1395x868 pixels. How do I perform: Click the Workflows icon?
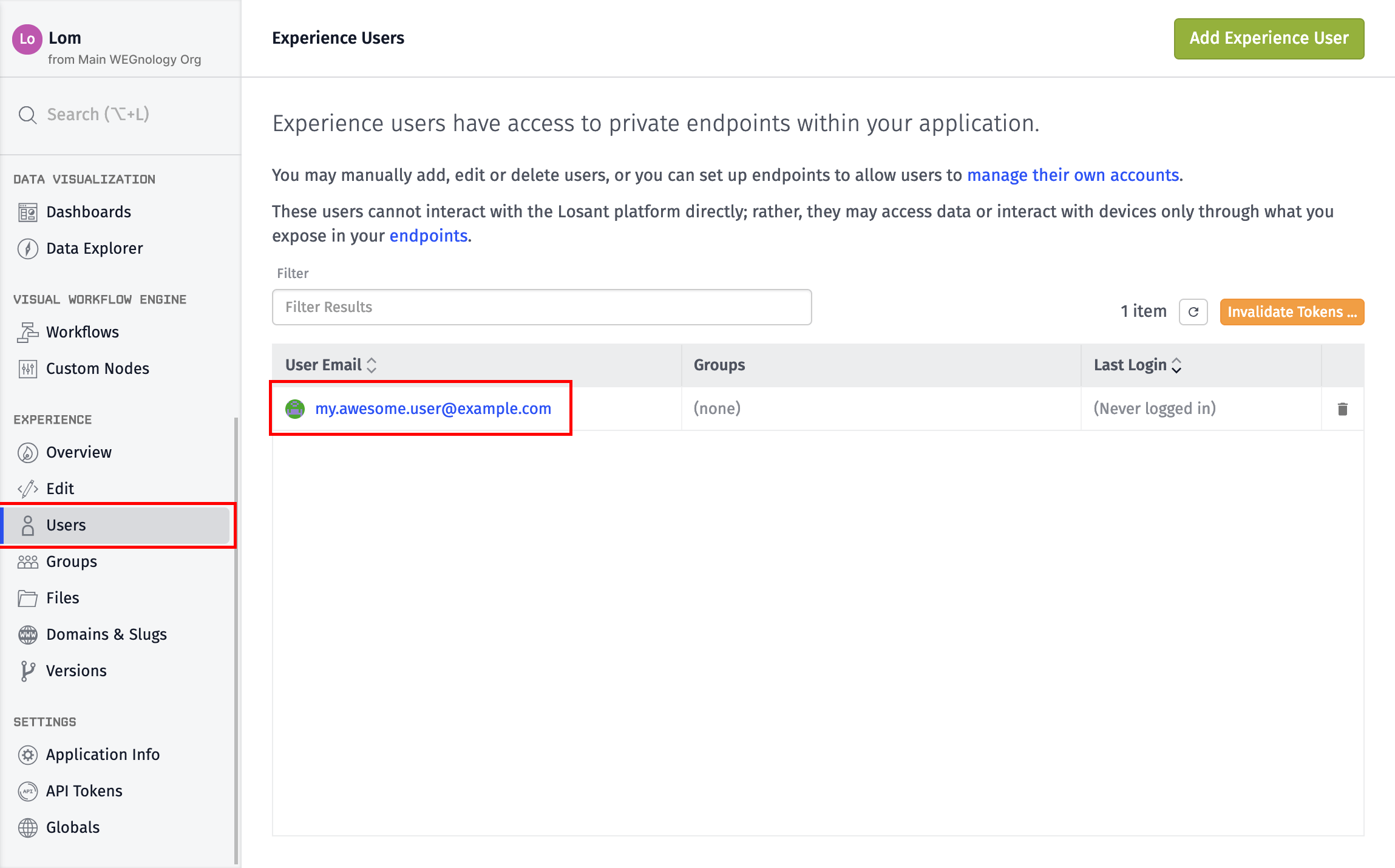(x=27, y=333)
